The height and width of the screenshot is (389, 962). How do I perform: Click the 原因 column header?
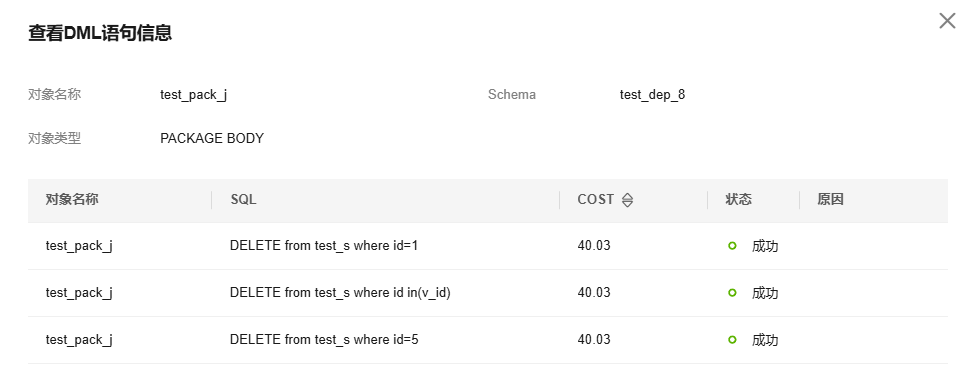point(831,199)
